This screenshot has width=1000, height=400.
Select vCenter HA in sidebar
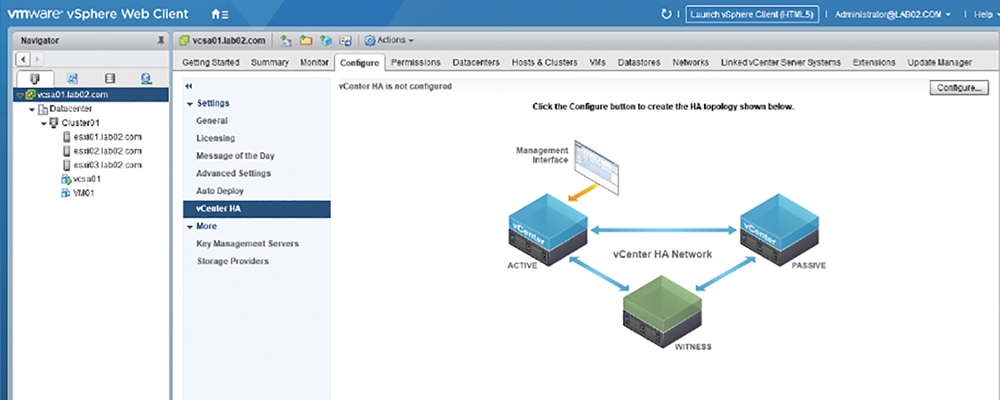[256, 209]
